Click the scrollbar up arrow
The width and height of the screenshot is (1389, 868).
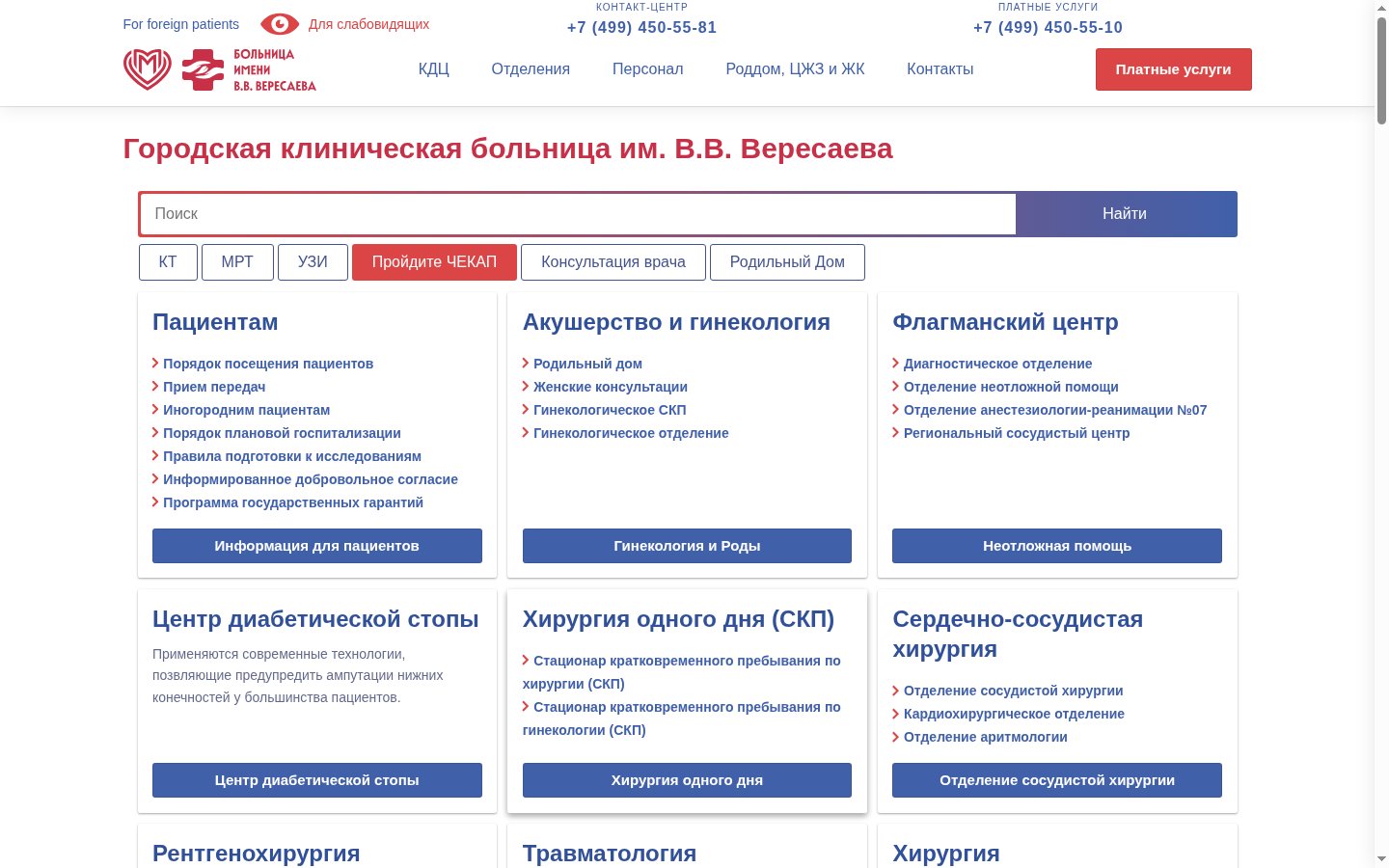pyautogui.click(x=1381, y=8)
